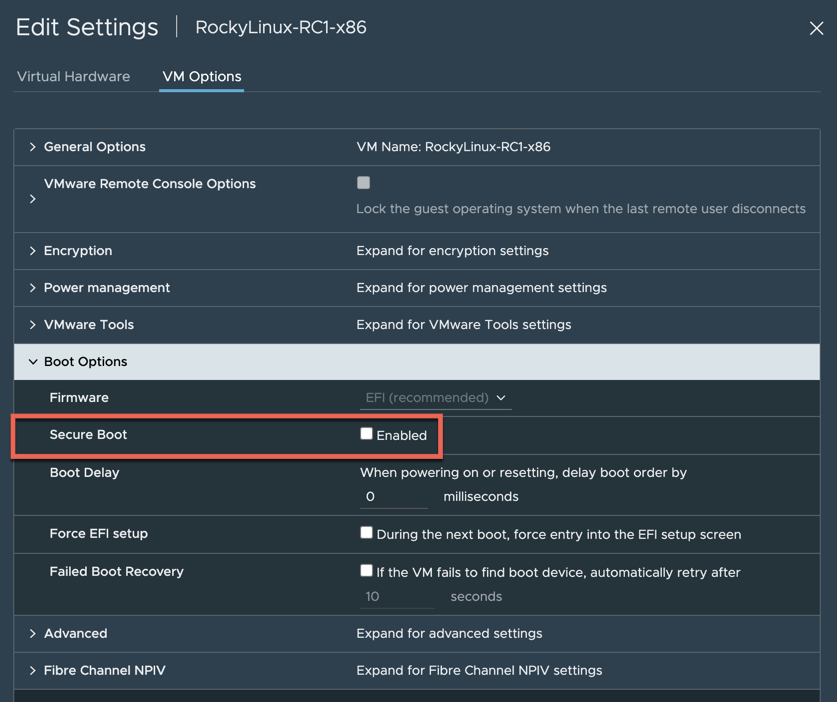837x702 pixels.
Task: Expand the Advanced settings section
Action: point(33,634)
